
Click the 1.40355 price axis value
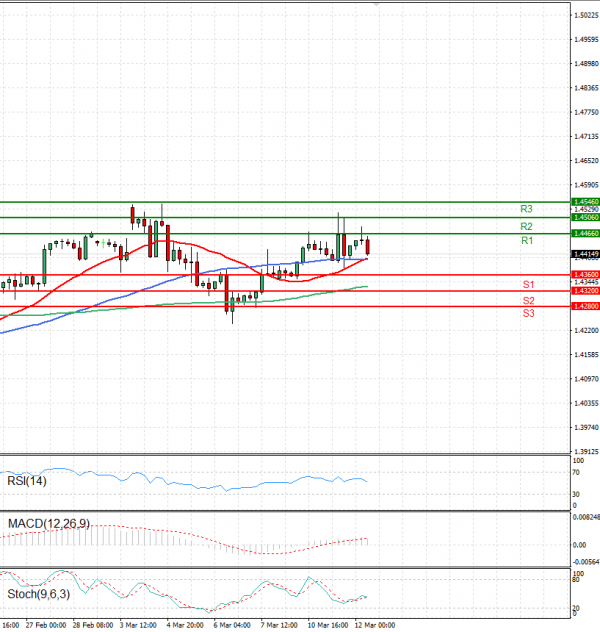[586, 403]
